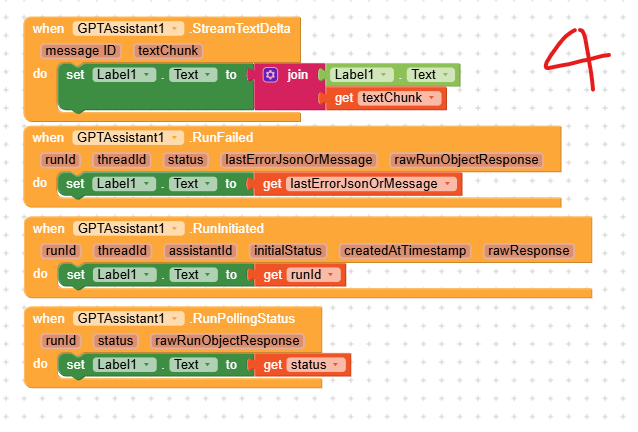Select runId parameter in RunInitiated header
Image resolution: width=638 pixels, height=432 pixels.
[x=61, y=251]
